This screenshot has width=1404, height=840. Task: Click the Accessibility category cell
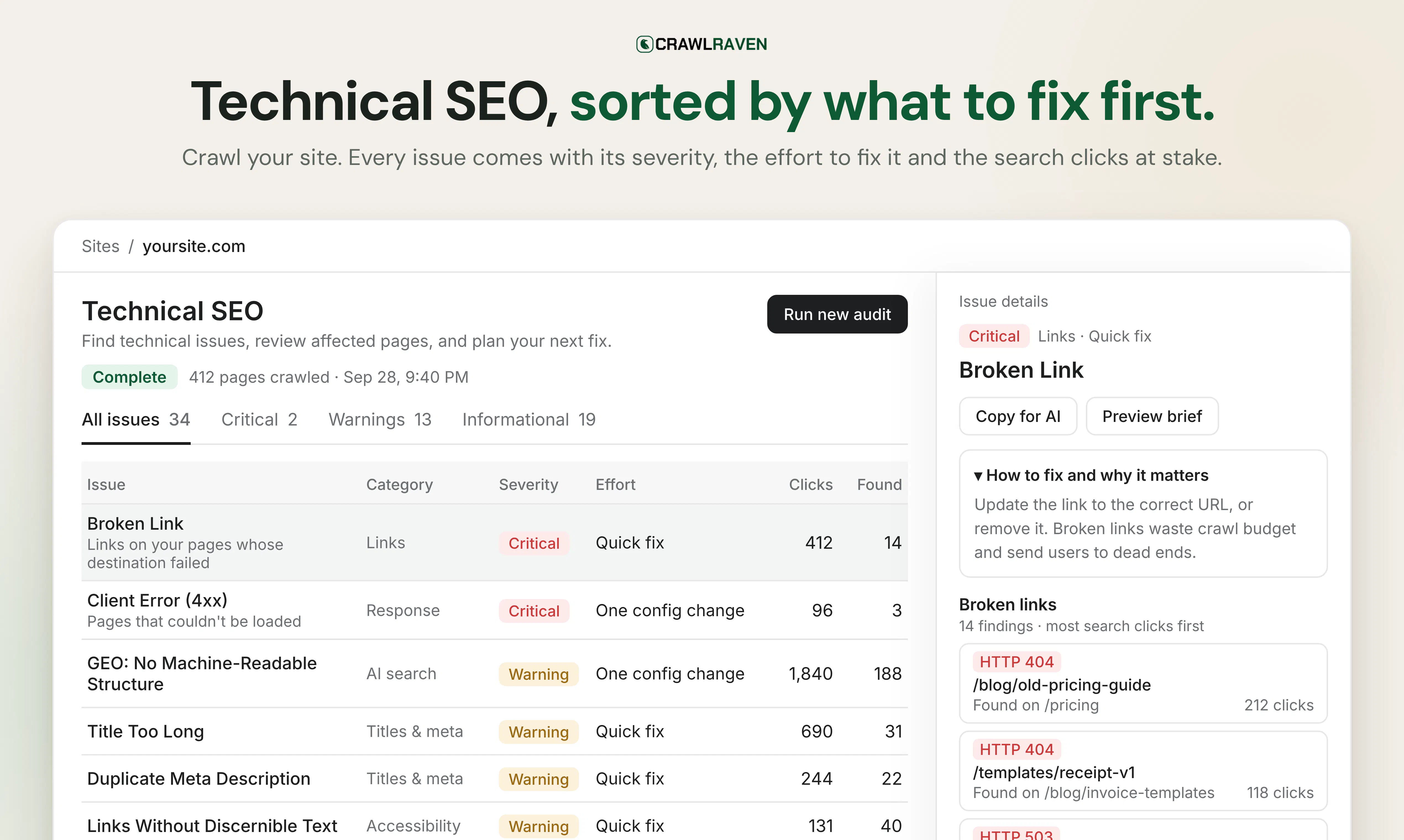pos(413,826)
